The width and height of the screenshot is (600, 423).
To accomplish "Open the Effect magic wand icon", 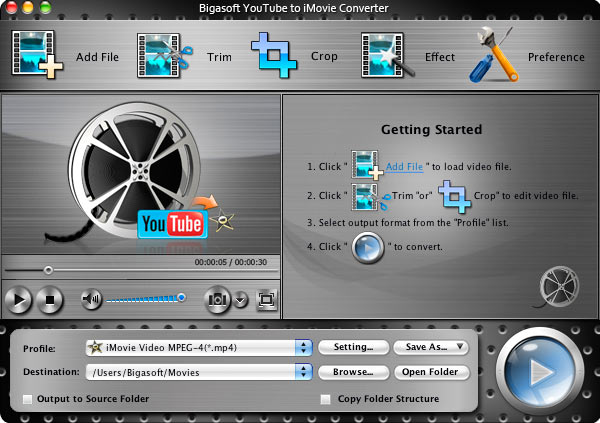I will 387,56.
